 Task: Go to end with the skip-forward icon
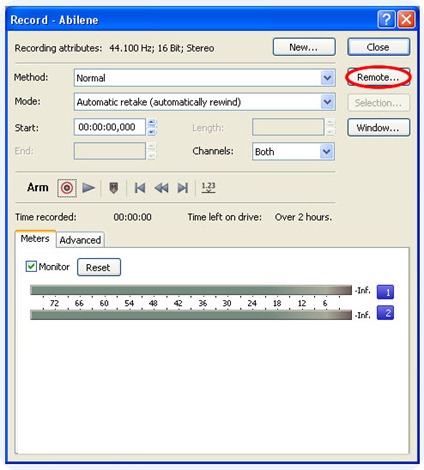pos(183,188)
